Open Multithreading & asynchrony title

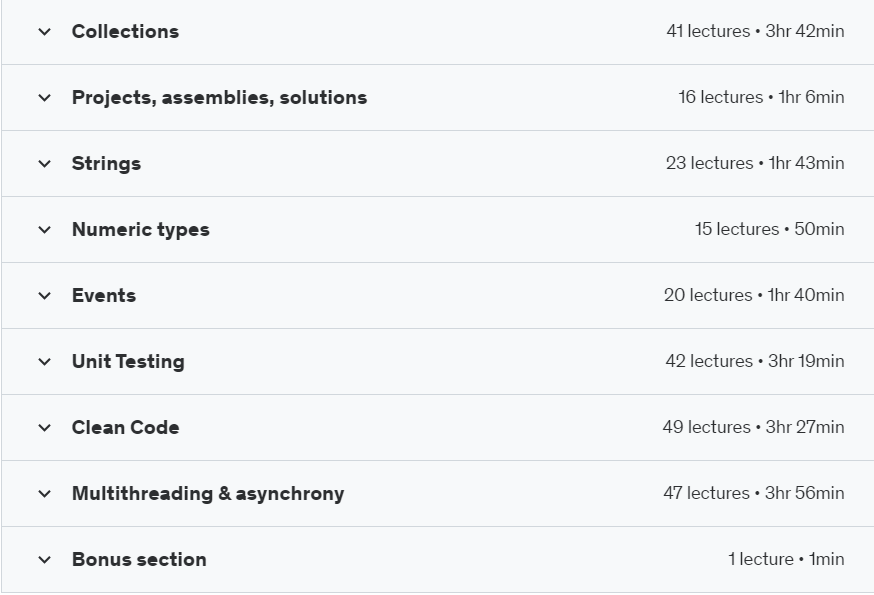[x=207, y=494]
